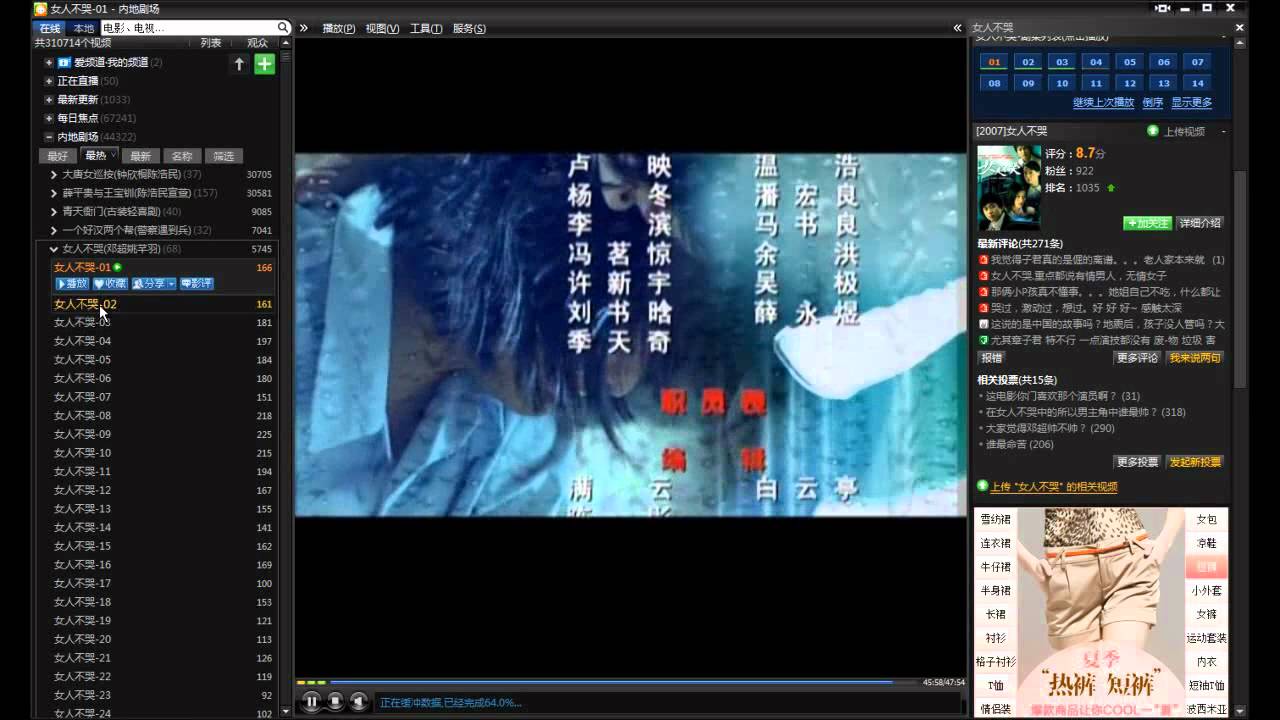The height and width of the screenshot is (720, 1280).
Task: Open the 视图(V) menu
Action: pyautogui.click(x=382, y=28)
